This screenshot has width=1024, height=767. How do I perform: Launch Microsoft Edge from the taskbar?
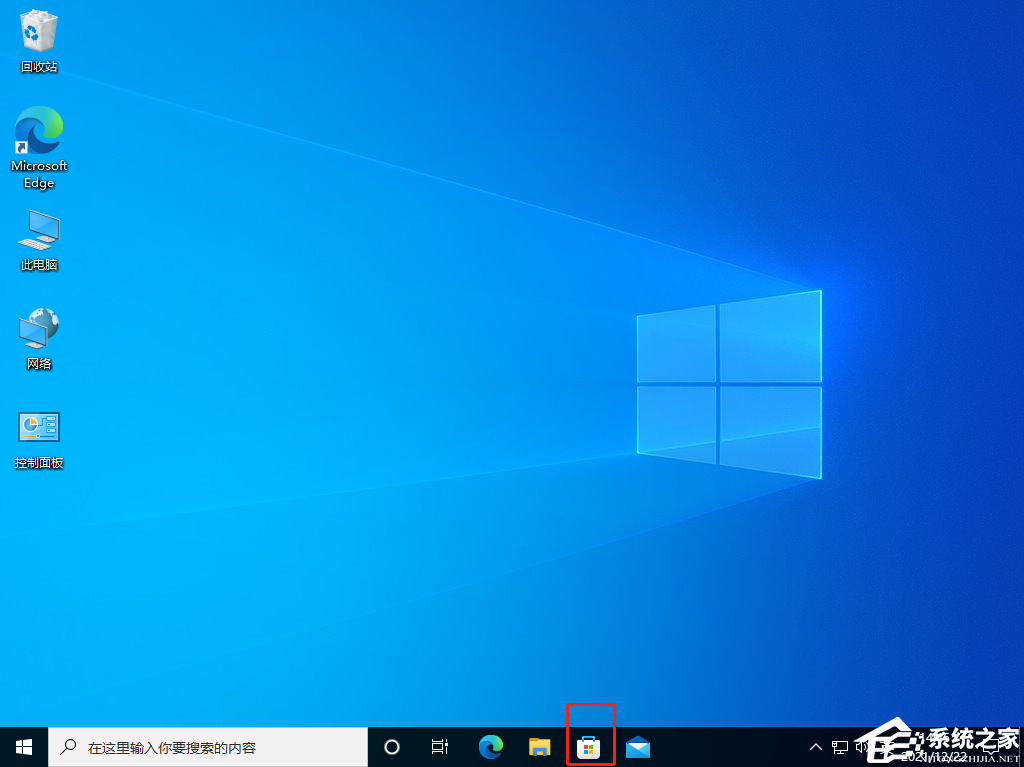[x=490, y=747]
